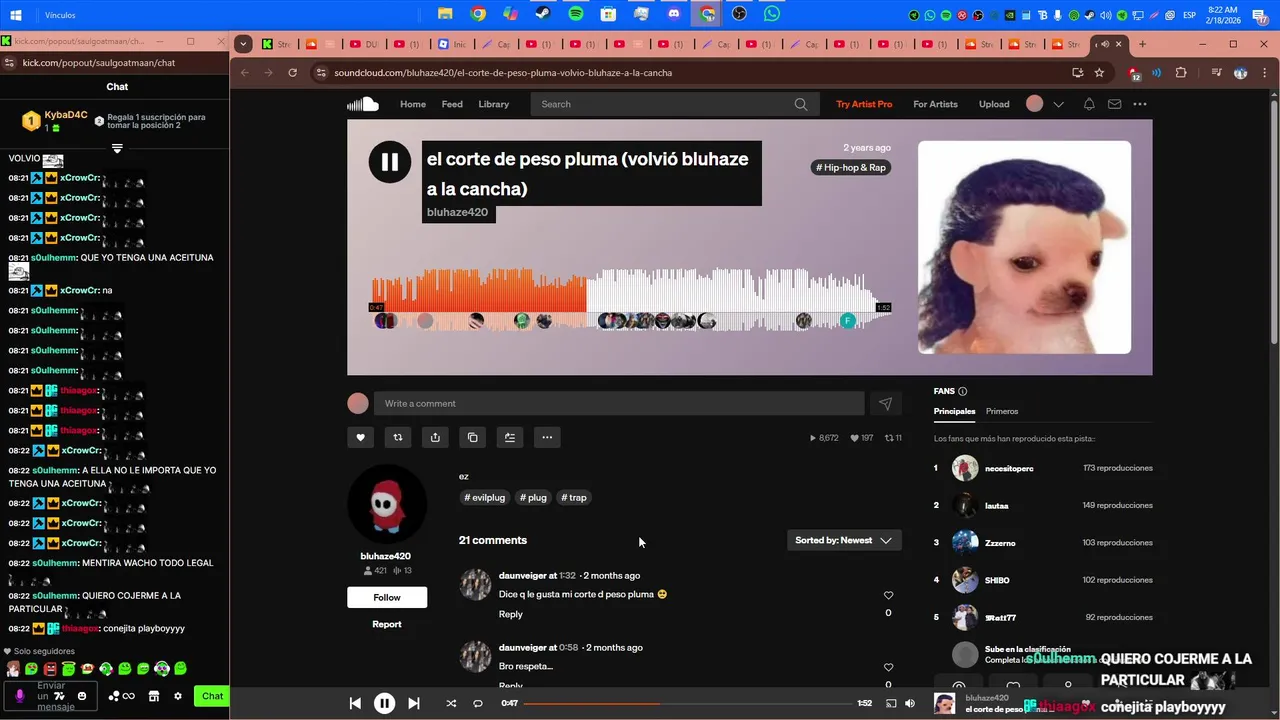Click the '# Hip-hop & Rap' genre tag
This screenshot has width=1280, height=720.
[x=851, y=168]
